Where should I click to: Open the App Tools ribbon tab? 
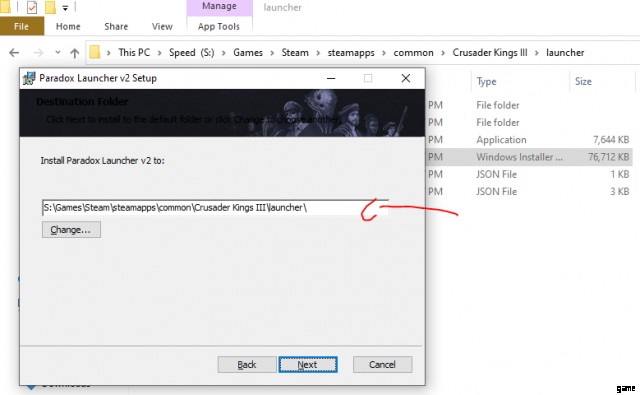[219, 27]
